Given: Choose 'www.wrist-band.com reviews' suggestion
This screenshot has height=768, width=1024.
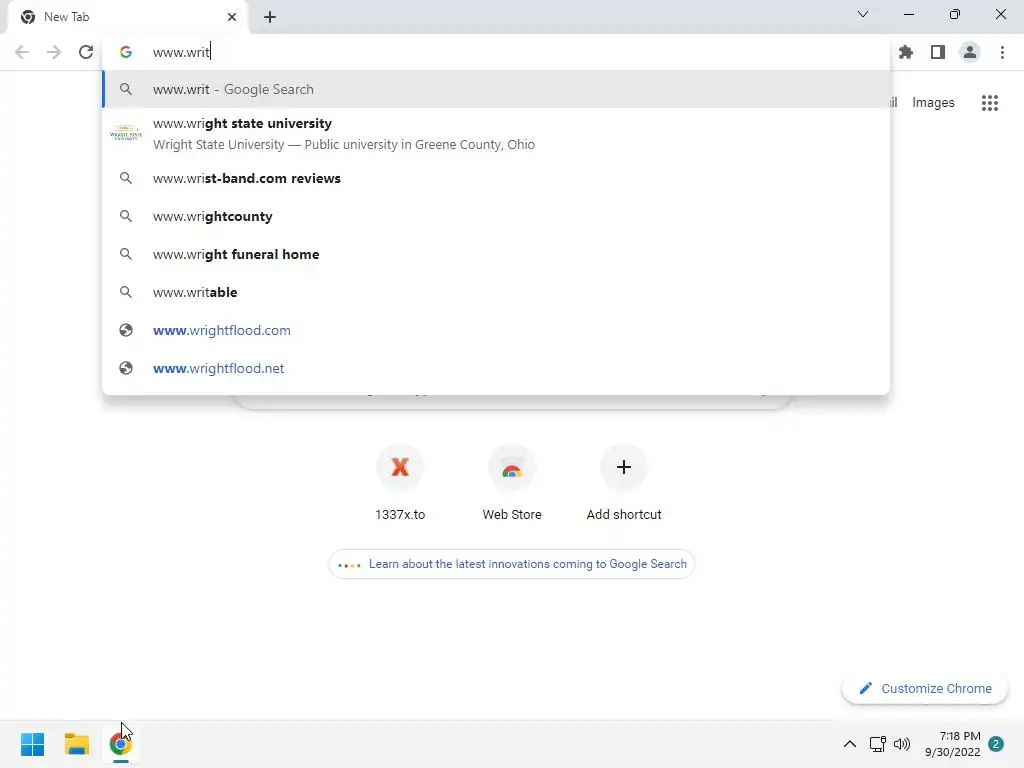Looking at the screenshot, I should click(496, 178).
